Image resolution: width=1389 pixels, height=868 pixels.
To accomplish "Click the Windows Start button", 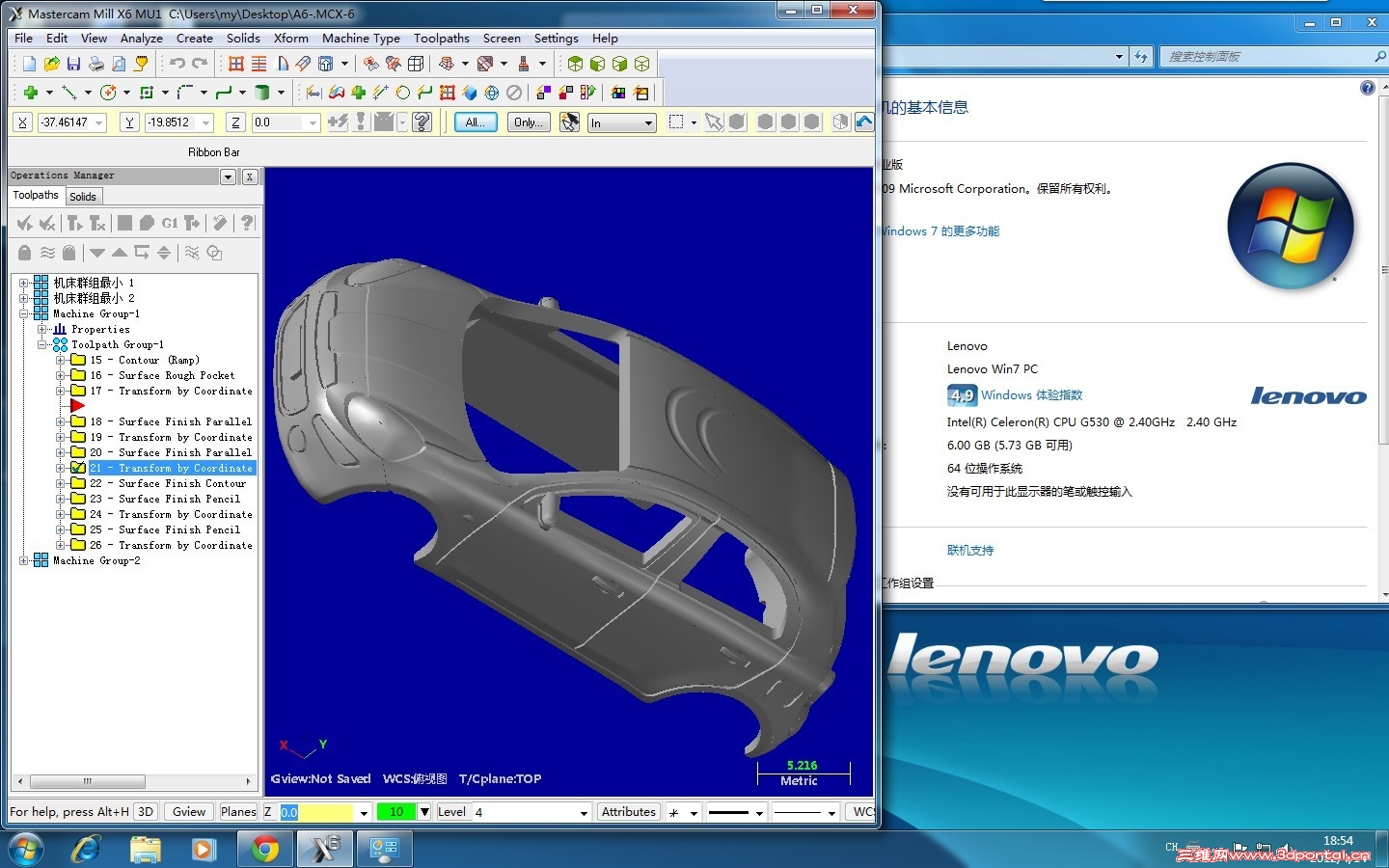I will [x=26, y=849].
